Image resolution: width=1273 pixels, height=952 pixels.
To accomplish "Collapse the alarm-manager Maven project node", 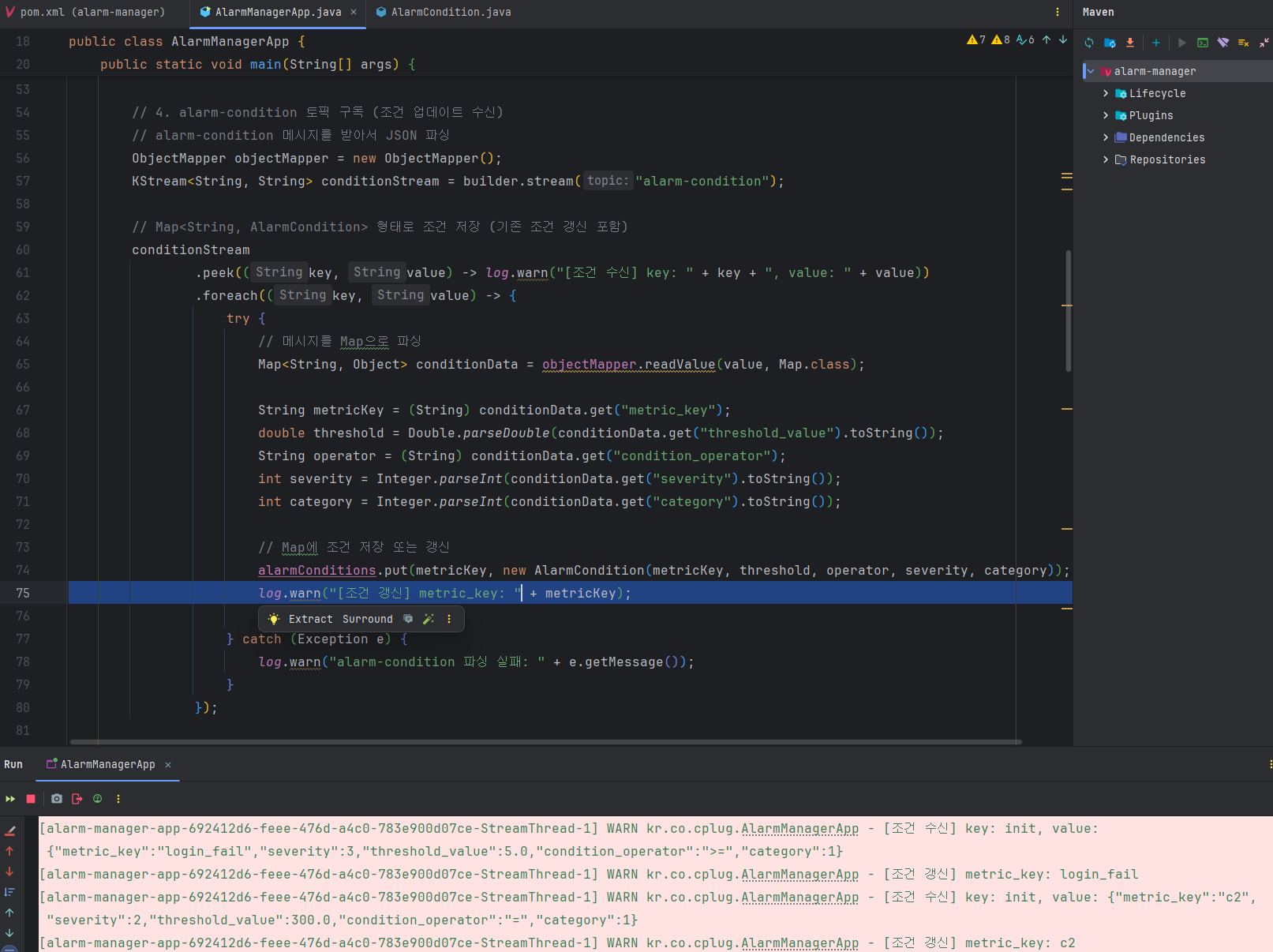I will point(1091,71).
